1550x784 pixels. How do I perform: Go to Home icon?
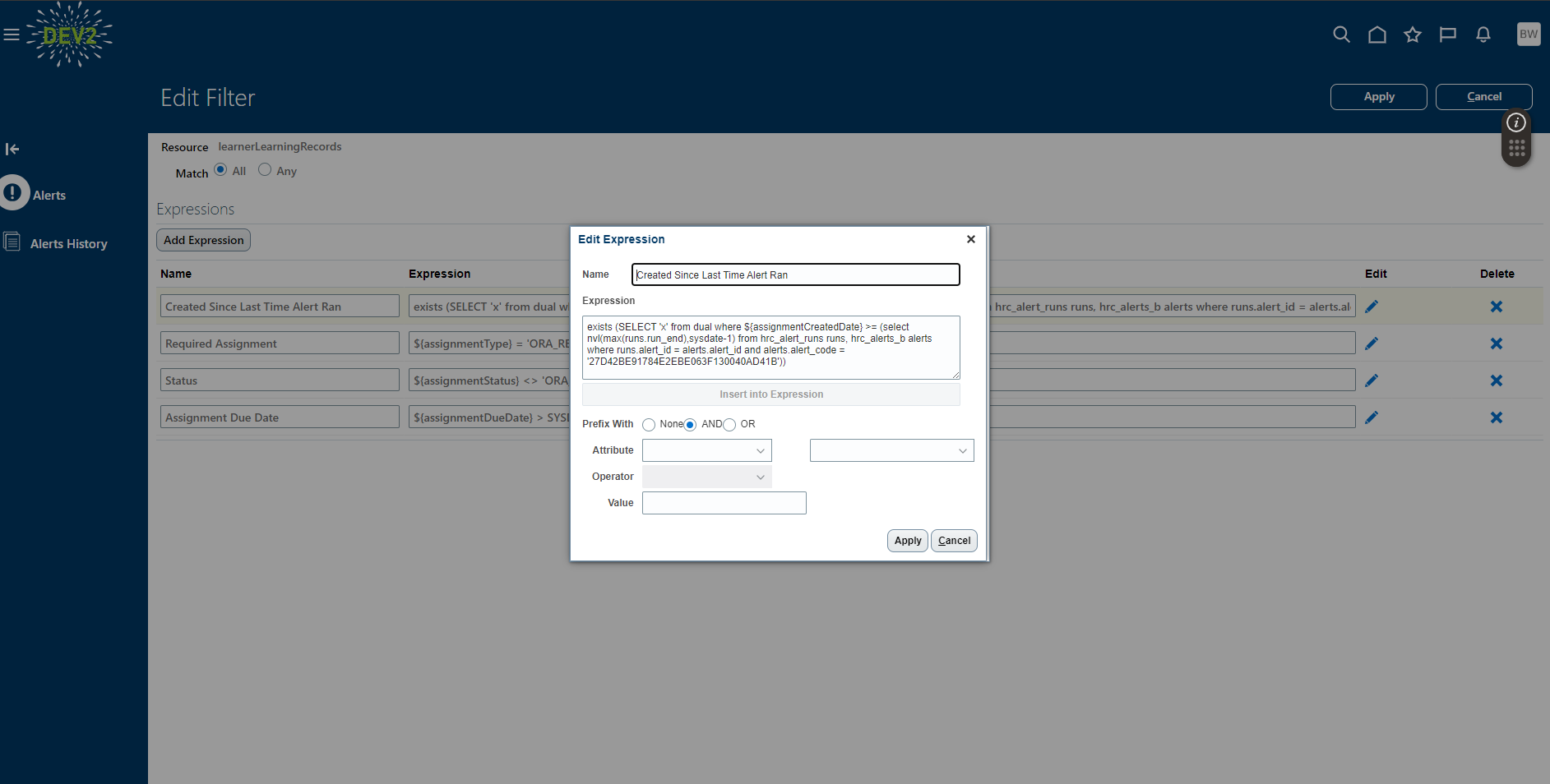tap(1377, 35)
